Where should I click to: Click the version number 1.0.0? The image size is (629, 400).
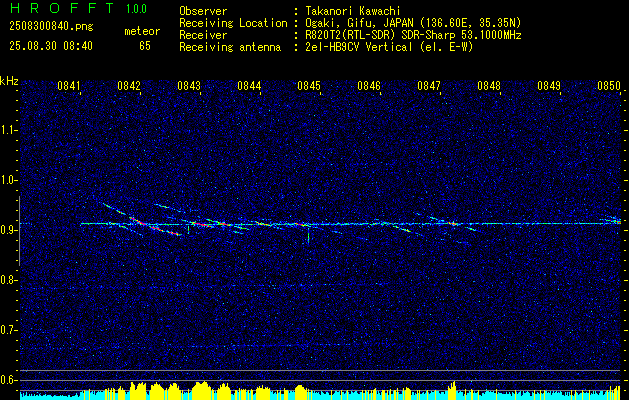[136, 8]
